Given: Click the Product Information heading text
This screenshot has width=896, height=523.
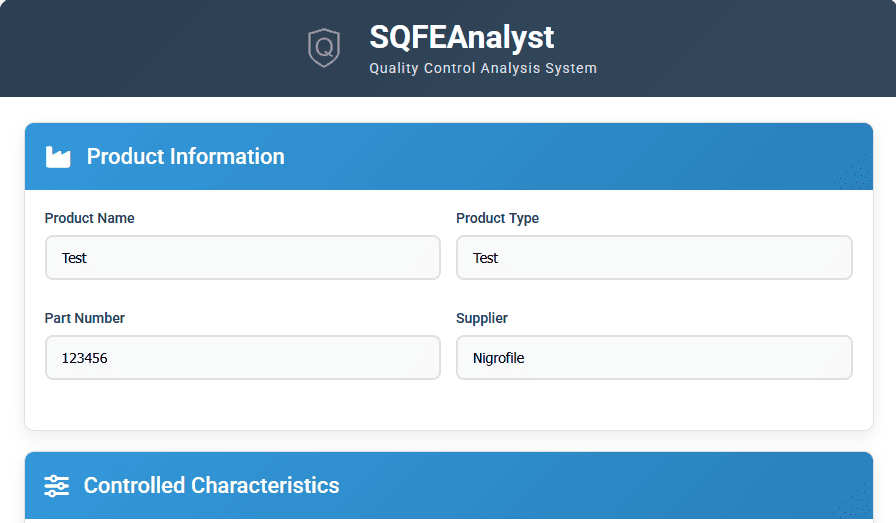Looking at the screenshot, I should coord(185,156).
